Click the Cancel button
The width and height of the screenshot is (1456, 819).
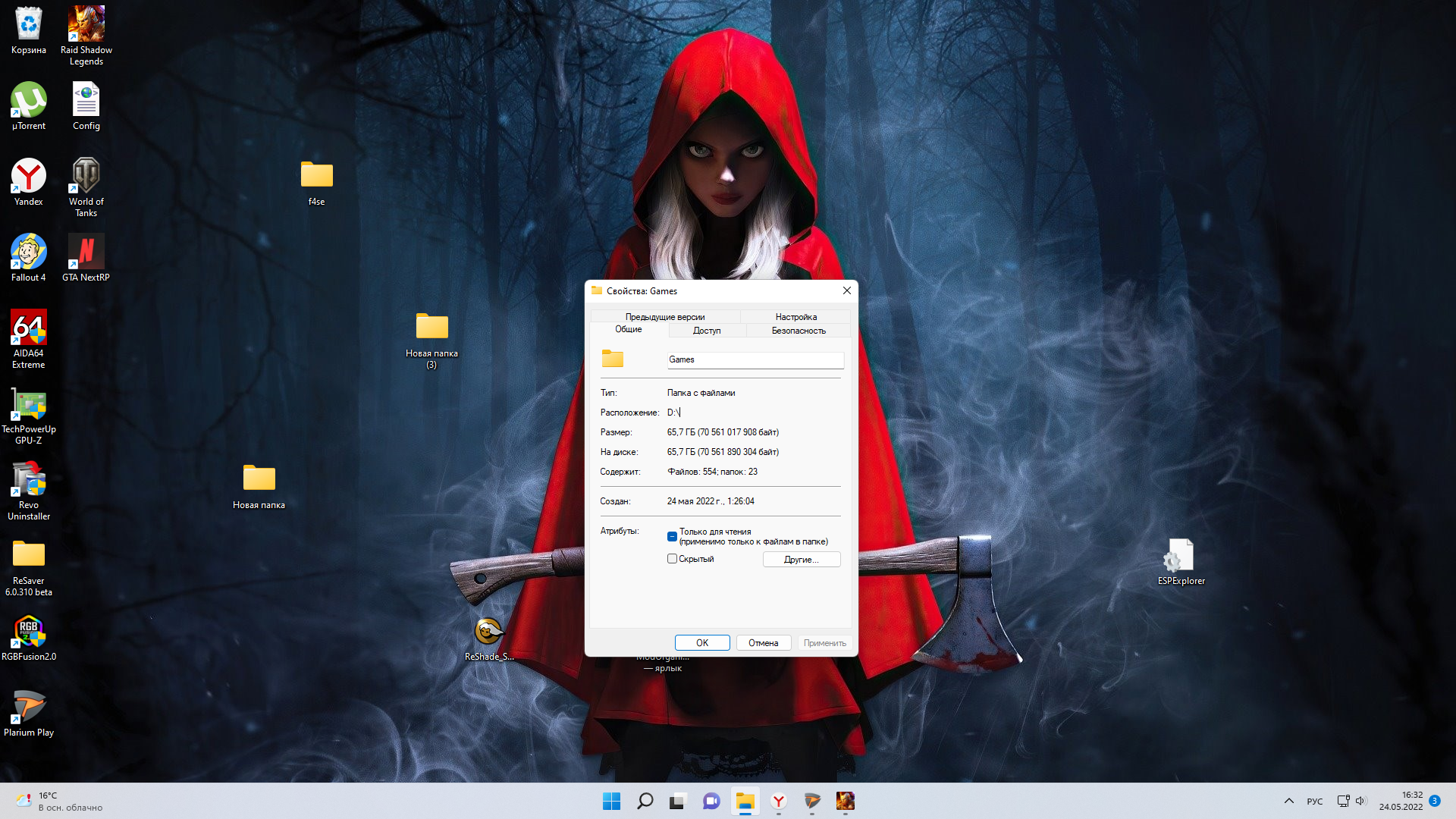click(x=763, y=643)
